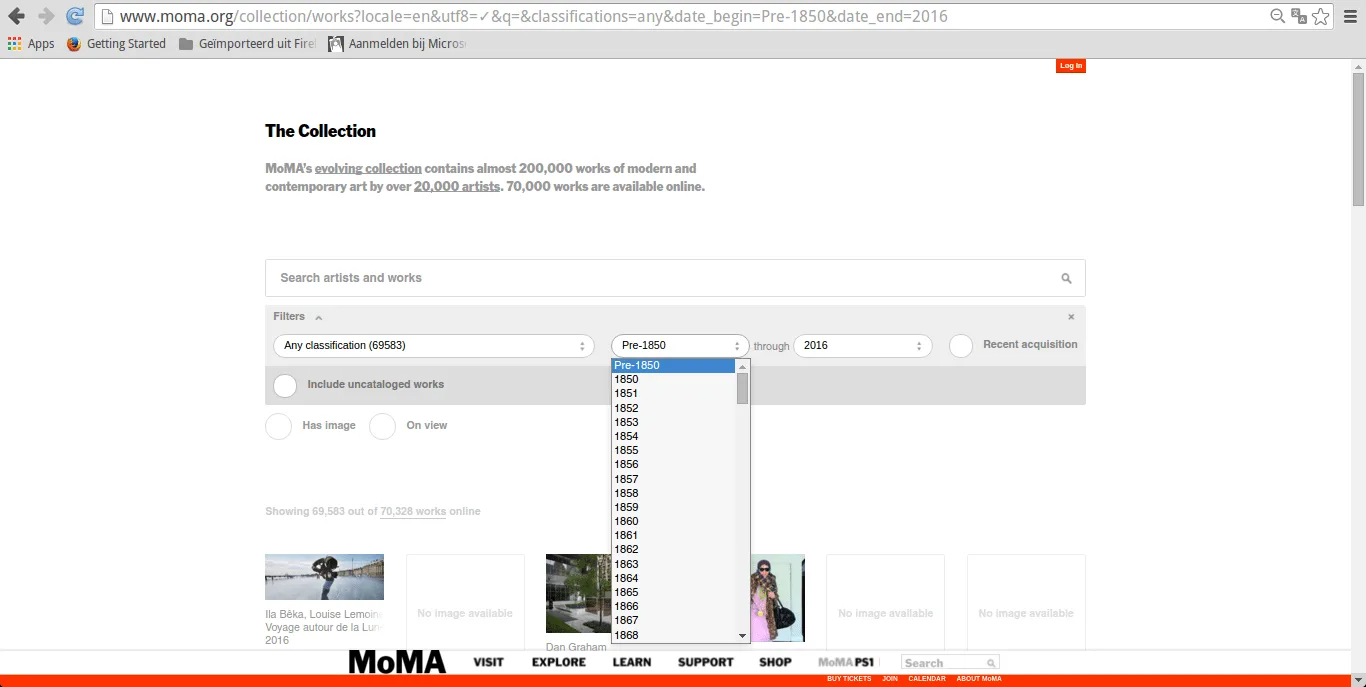This screenshot has width=1366, height=687.
Task: Open the Any classification dropdown
Action: click(x=434, y=346)
